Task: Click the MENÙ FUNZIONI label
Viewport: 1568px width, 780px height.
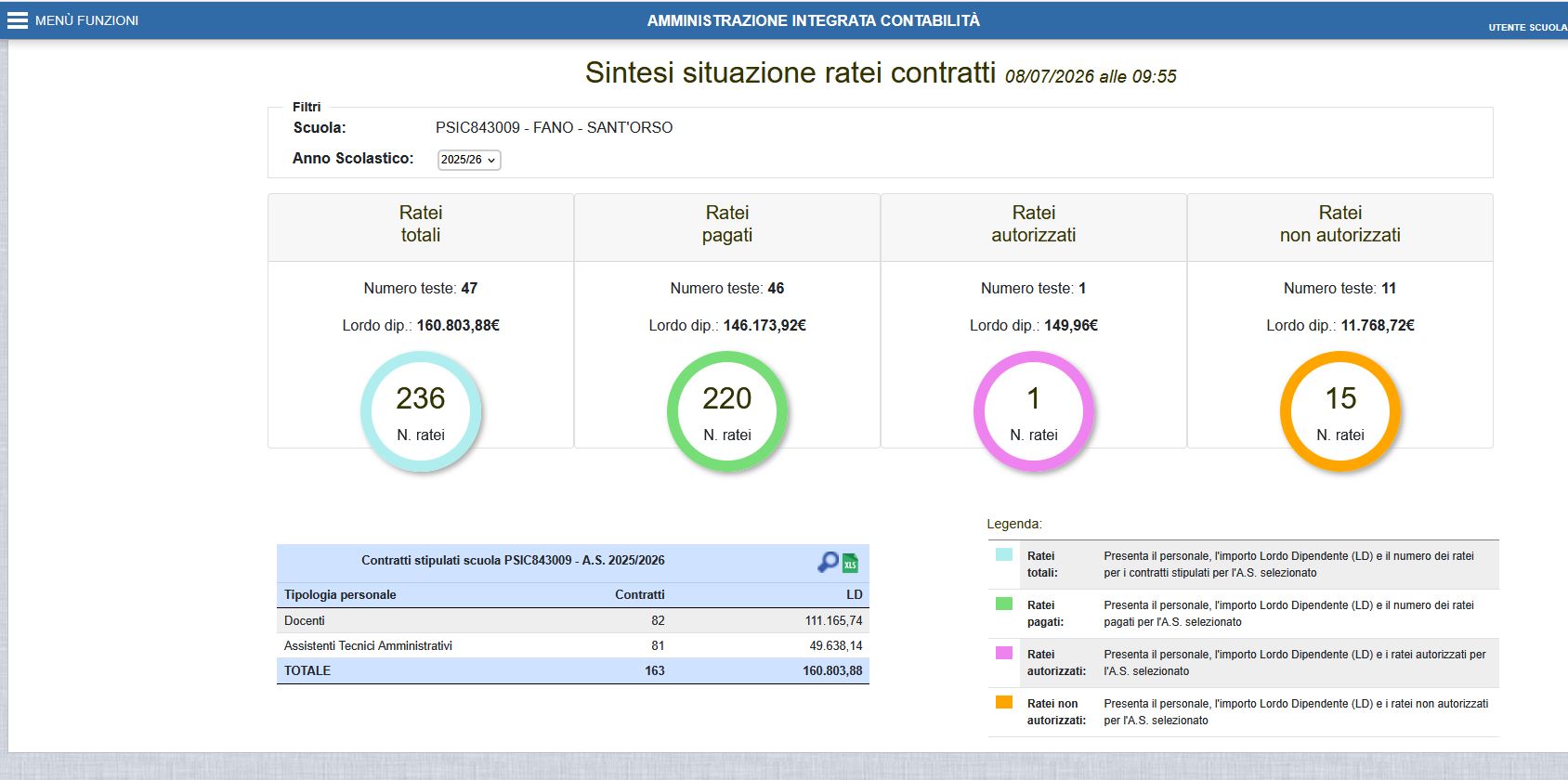Action: pos(86,20)
